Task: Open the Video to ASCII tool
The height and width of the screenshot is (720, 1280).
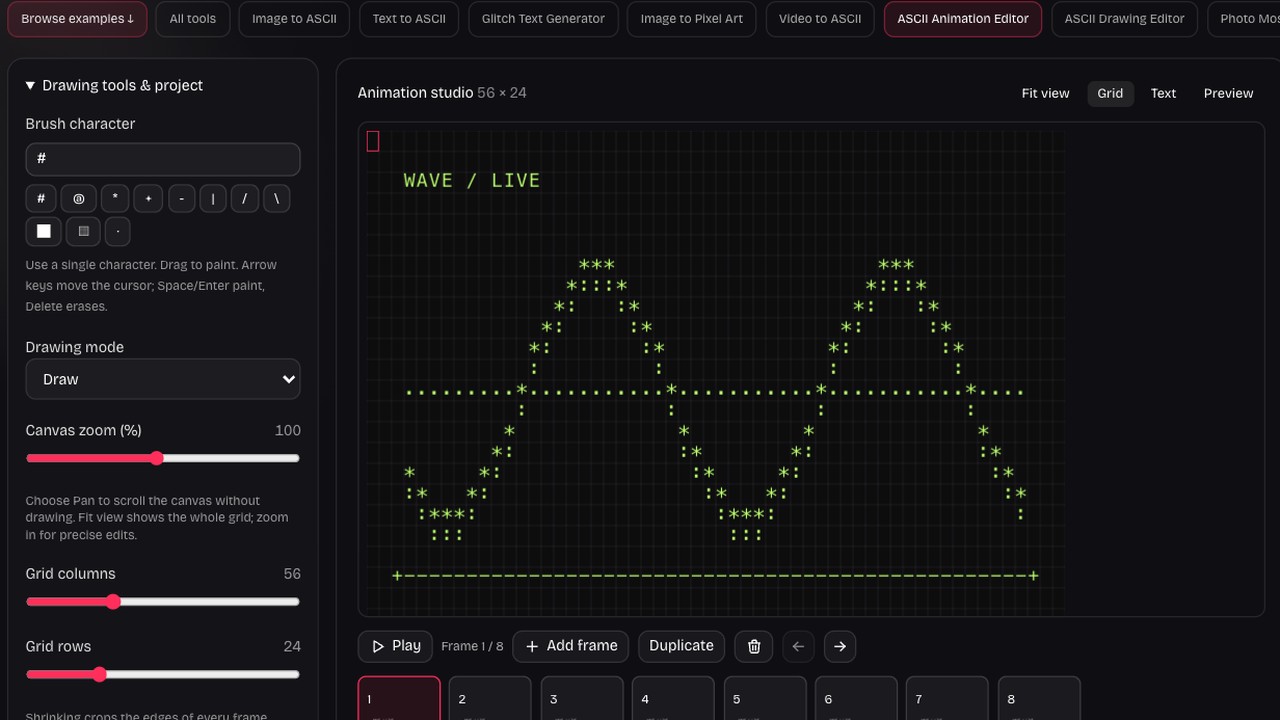Action: click(x=820, y=19)
